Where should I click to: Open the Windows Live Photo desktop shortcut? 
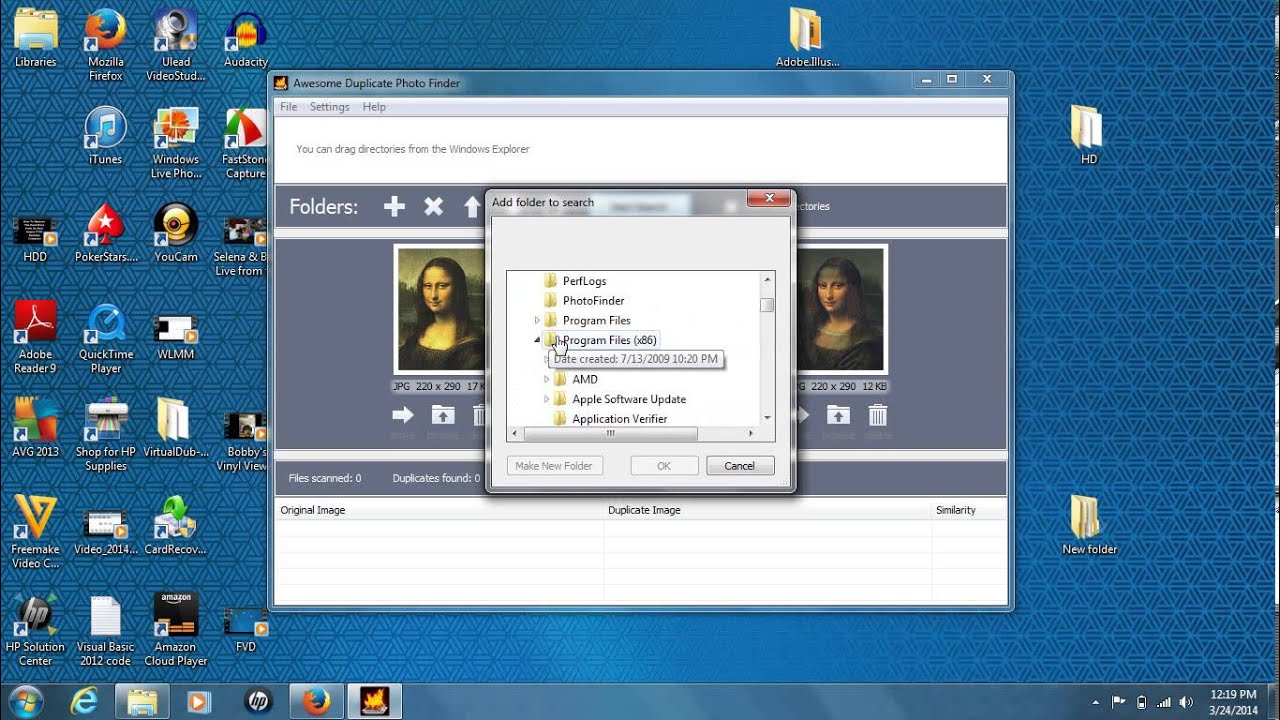[x=176, y=143]
